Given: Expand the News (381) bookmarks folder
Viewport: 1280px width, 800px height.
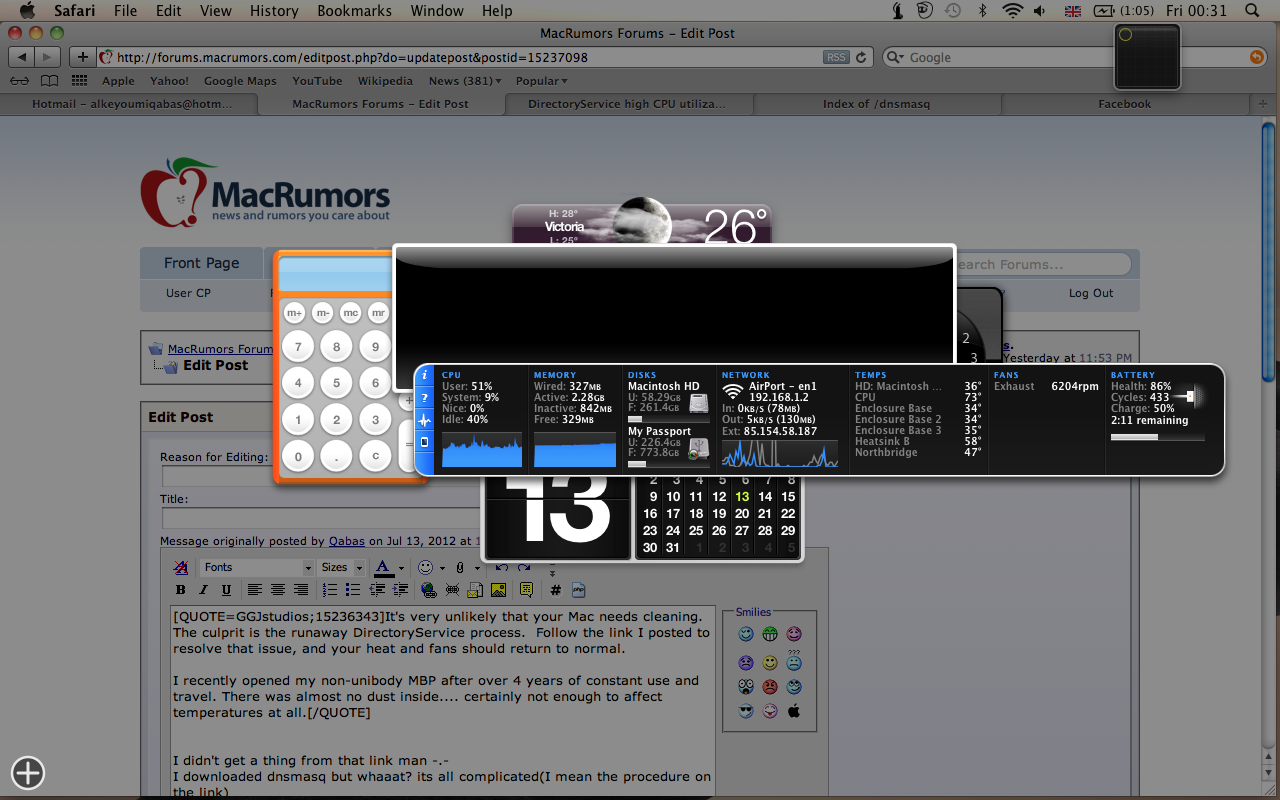Looking at the screenshot, I should [466, 81].
